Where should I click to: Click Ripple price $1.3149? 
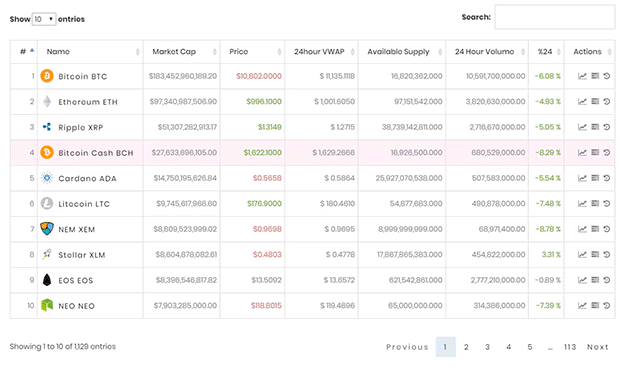270,127
